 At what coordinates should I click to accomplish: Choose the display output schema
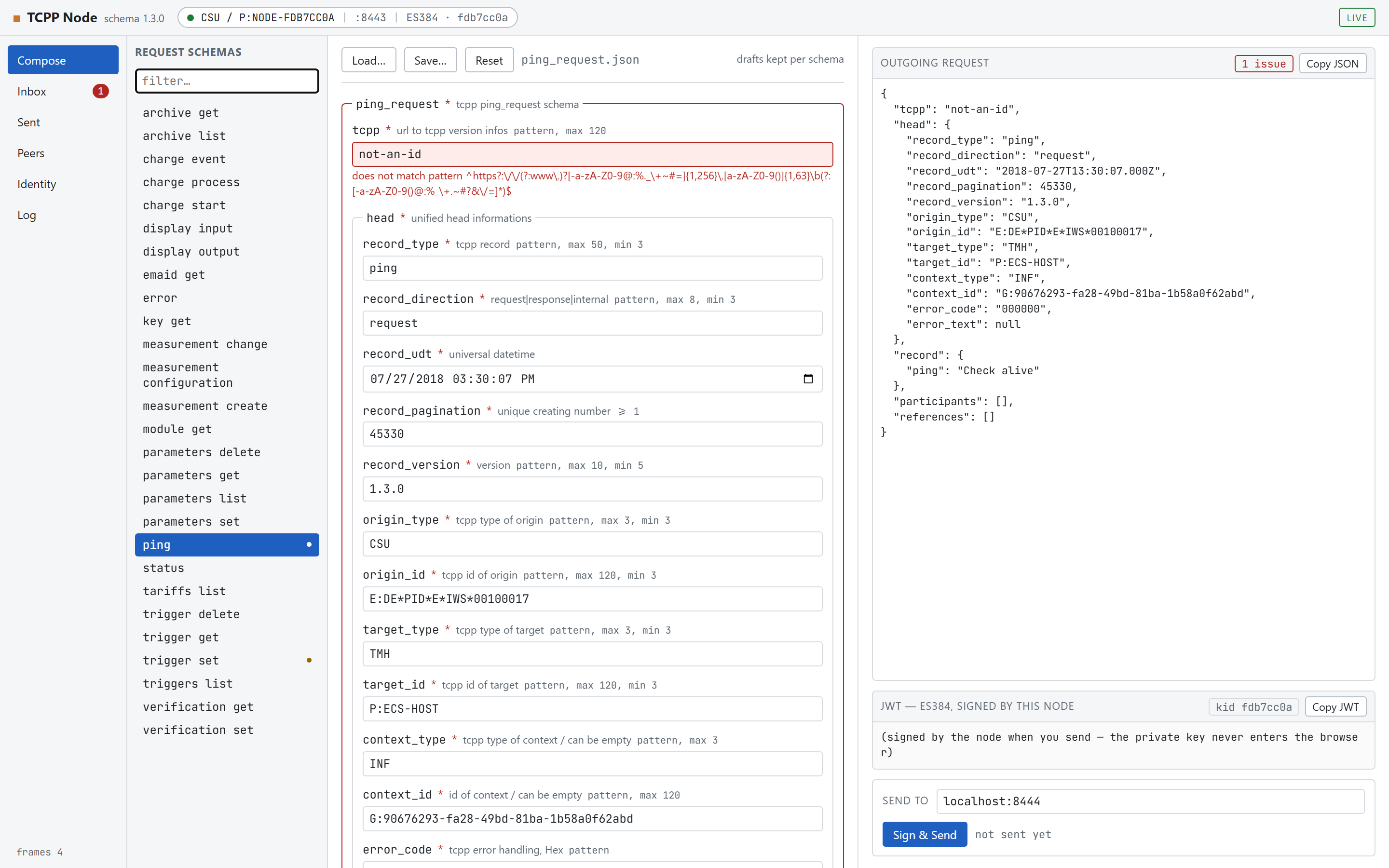(227, 252)
